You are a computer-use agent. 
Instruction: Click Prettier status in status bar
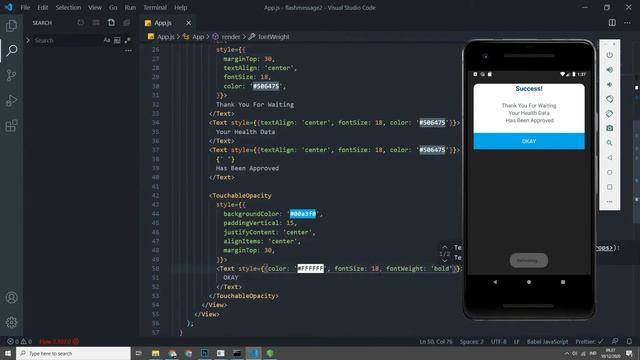tap(589, 342)
